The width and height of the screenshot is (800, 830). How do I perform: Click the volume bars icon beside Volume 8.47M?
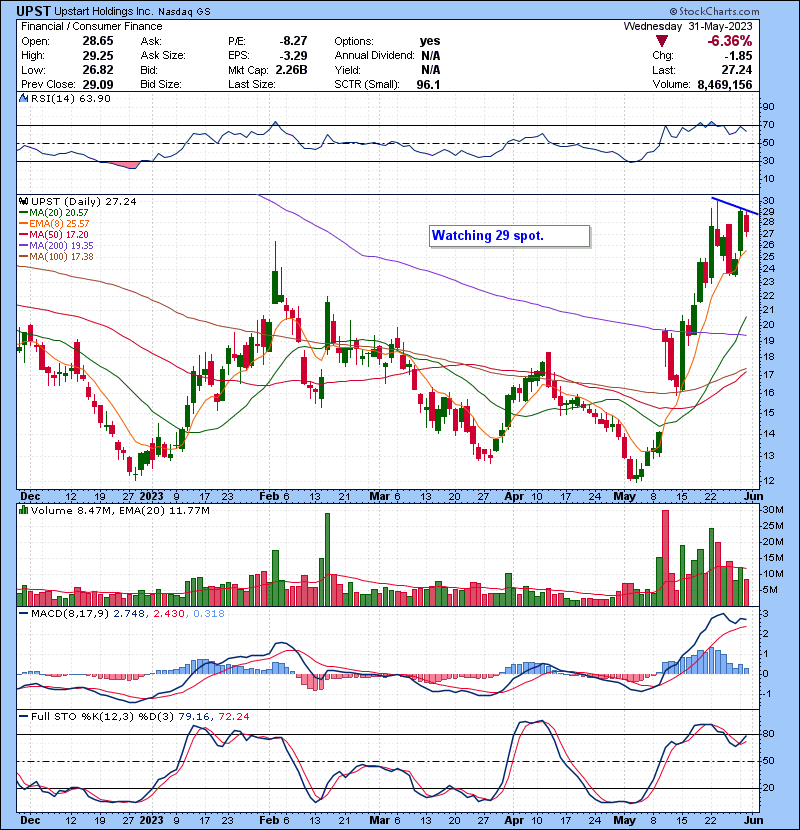tap(23, 510)
